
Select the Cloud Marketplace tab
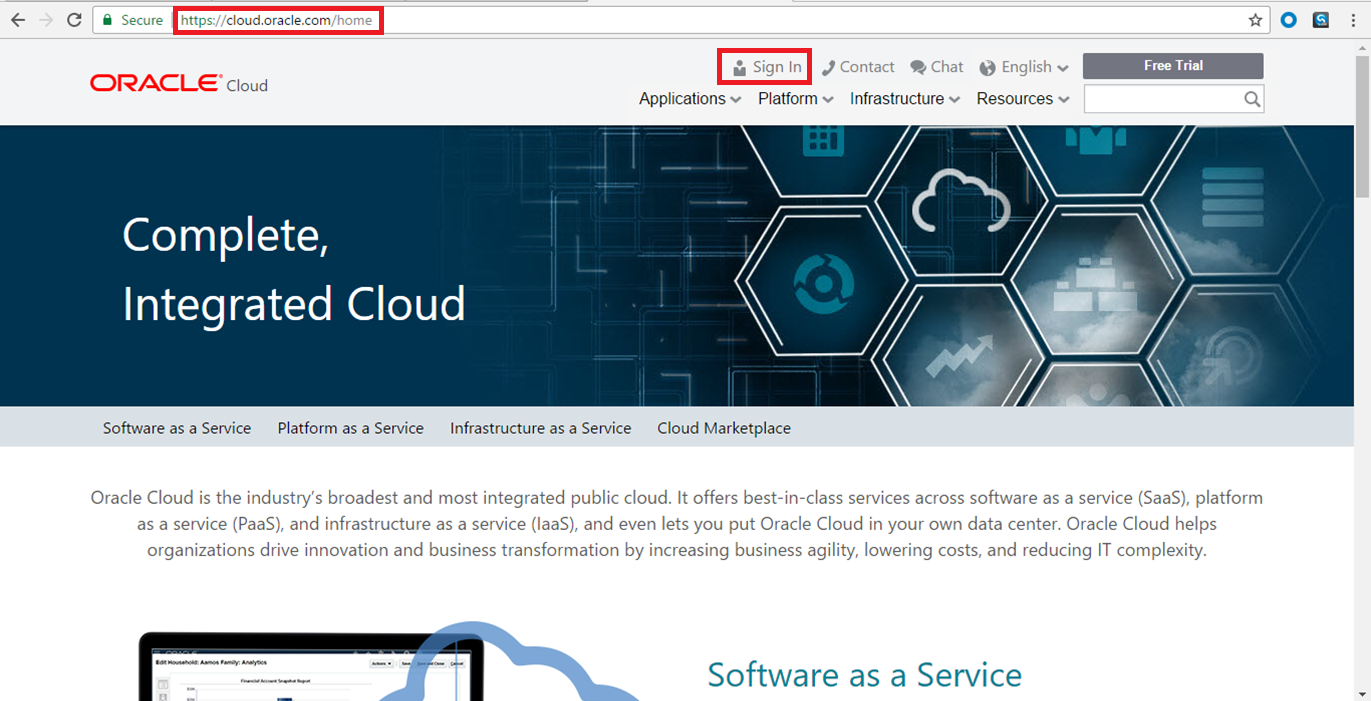point(724,428)
